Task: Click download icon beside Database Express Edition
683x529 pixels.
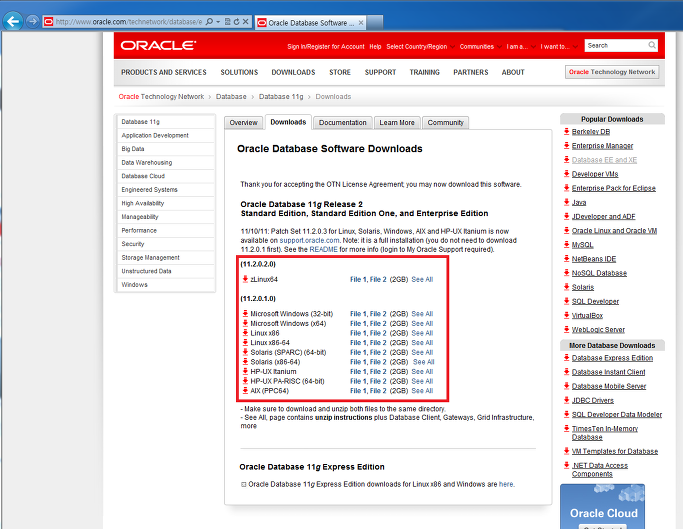Action: pyautogui.click(x=566, y=358)
